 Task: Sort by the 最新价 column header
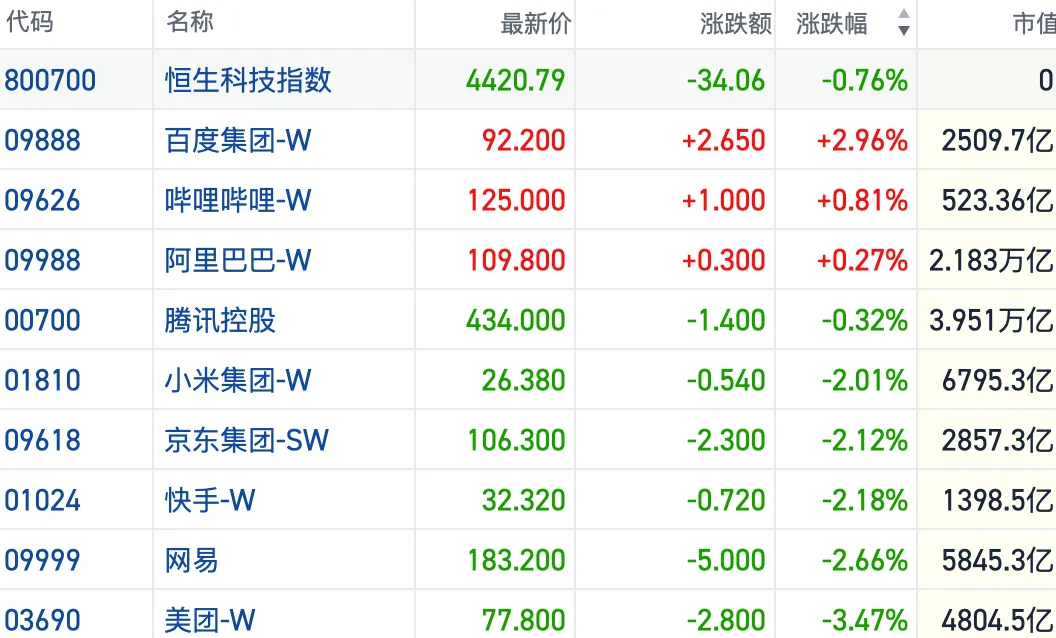[x=535, y=24]
